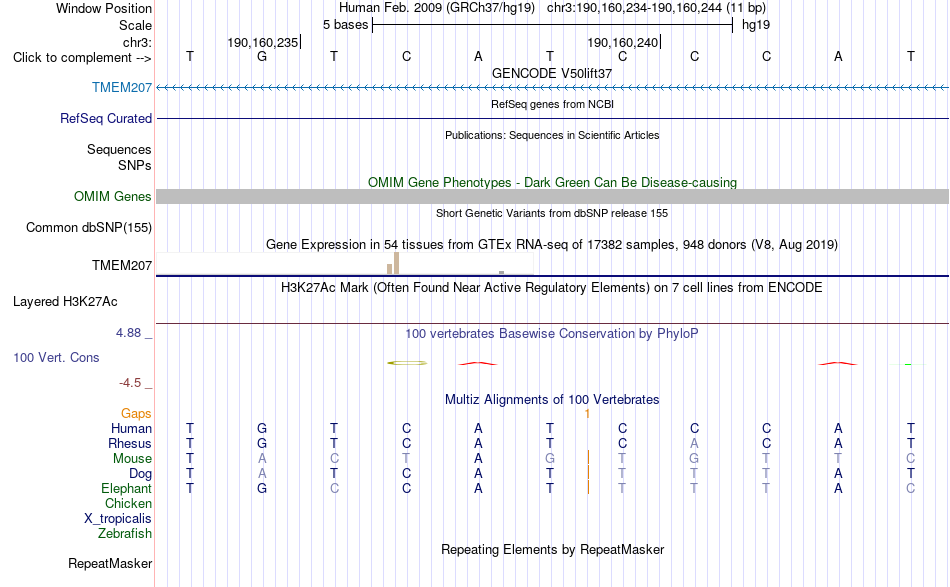Screen dimensions: 950x587
Task: Click position marker 190,160,240
Action: (623, 42)
